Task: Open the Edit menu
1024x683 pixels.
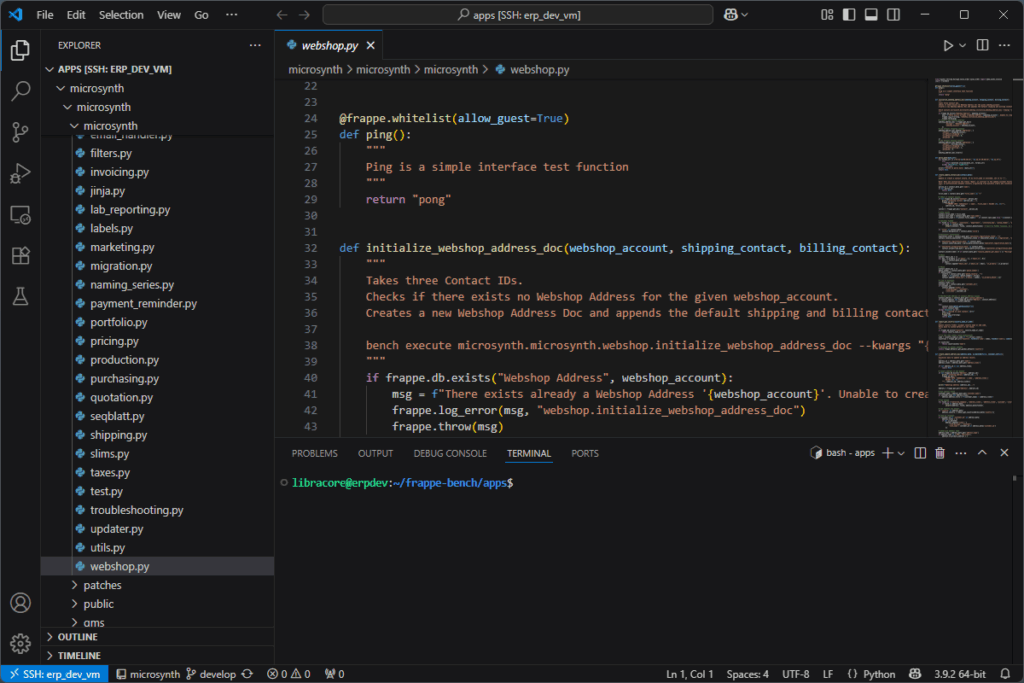Action: pos(76,14)
